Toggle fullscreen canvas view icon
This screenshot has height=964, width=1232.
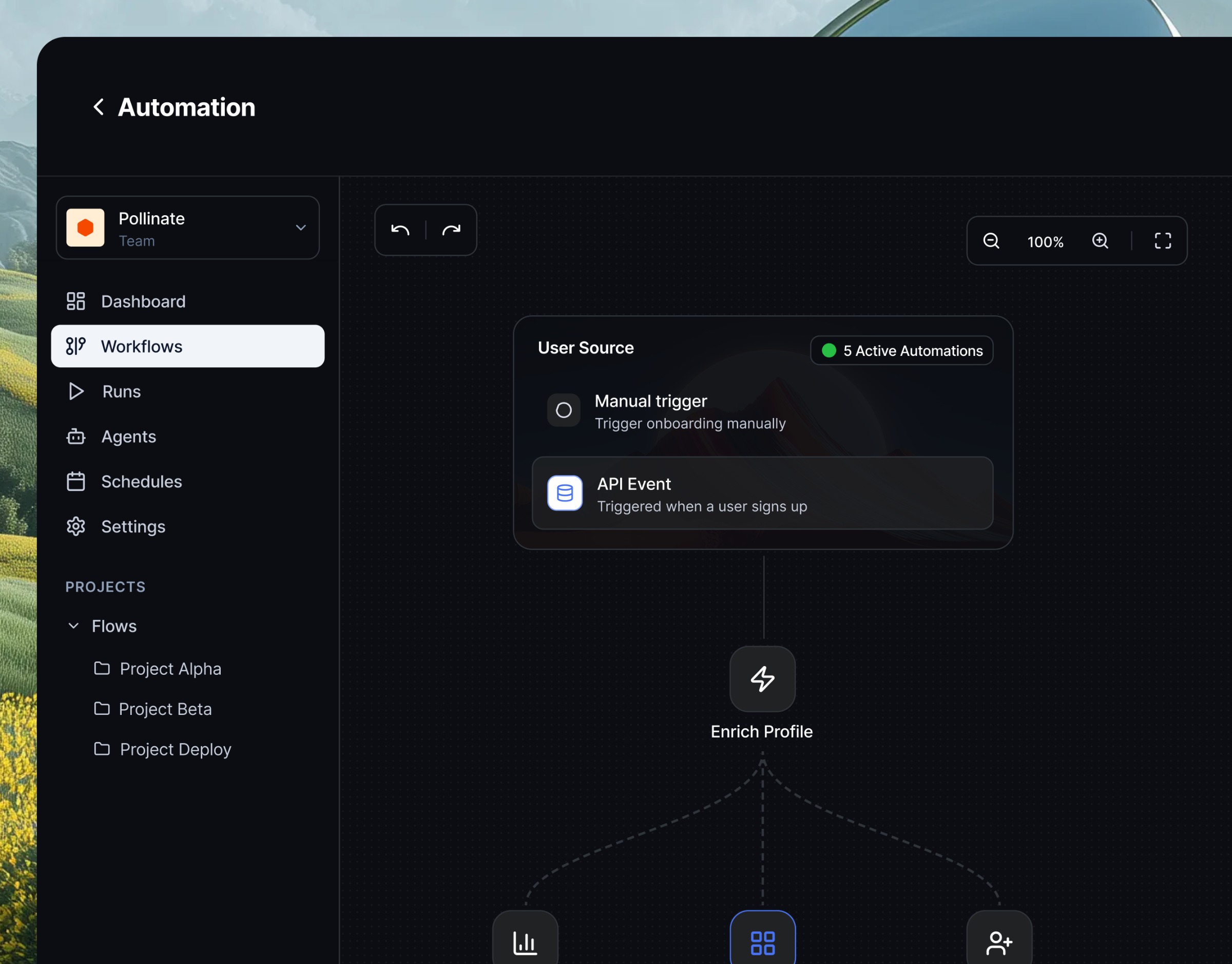[x=1163, y=241]
